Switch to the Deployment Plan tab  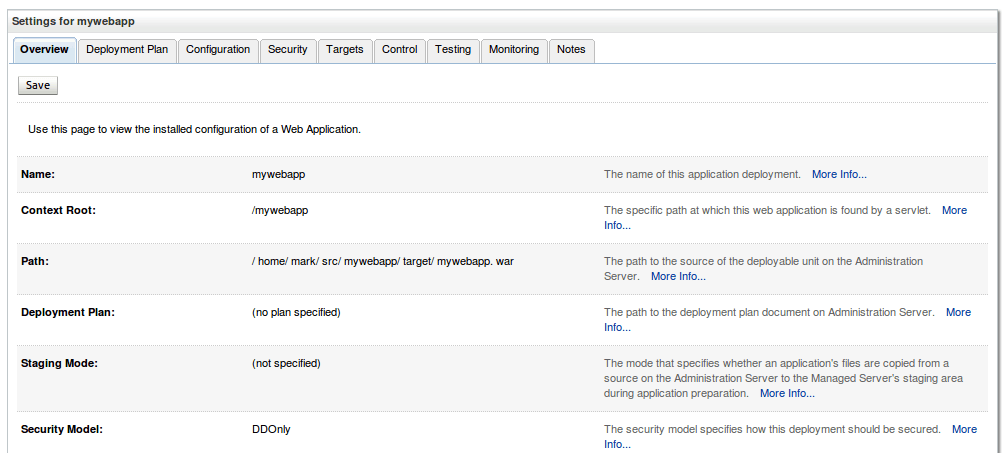pyautogui.click(x=127, y=50)
